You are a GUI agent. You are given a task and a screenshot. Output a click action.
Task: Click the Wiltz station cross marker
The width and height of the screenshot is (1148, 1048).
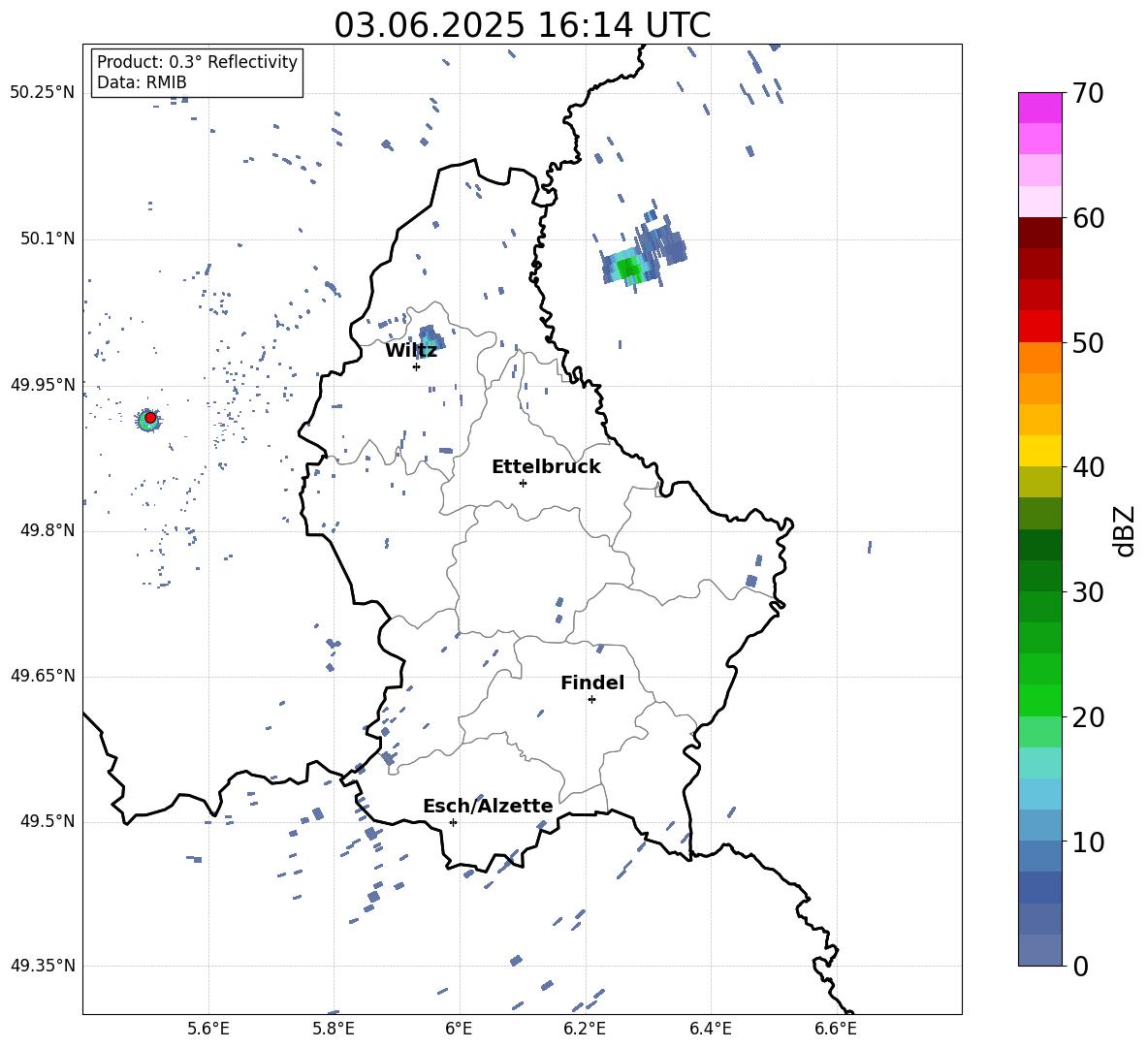pos(416,366)
